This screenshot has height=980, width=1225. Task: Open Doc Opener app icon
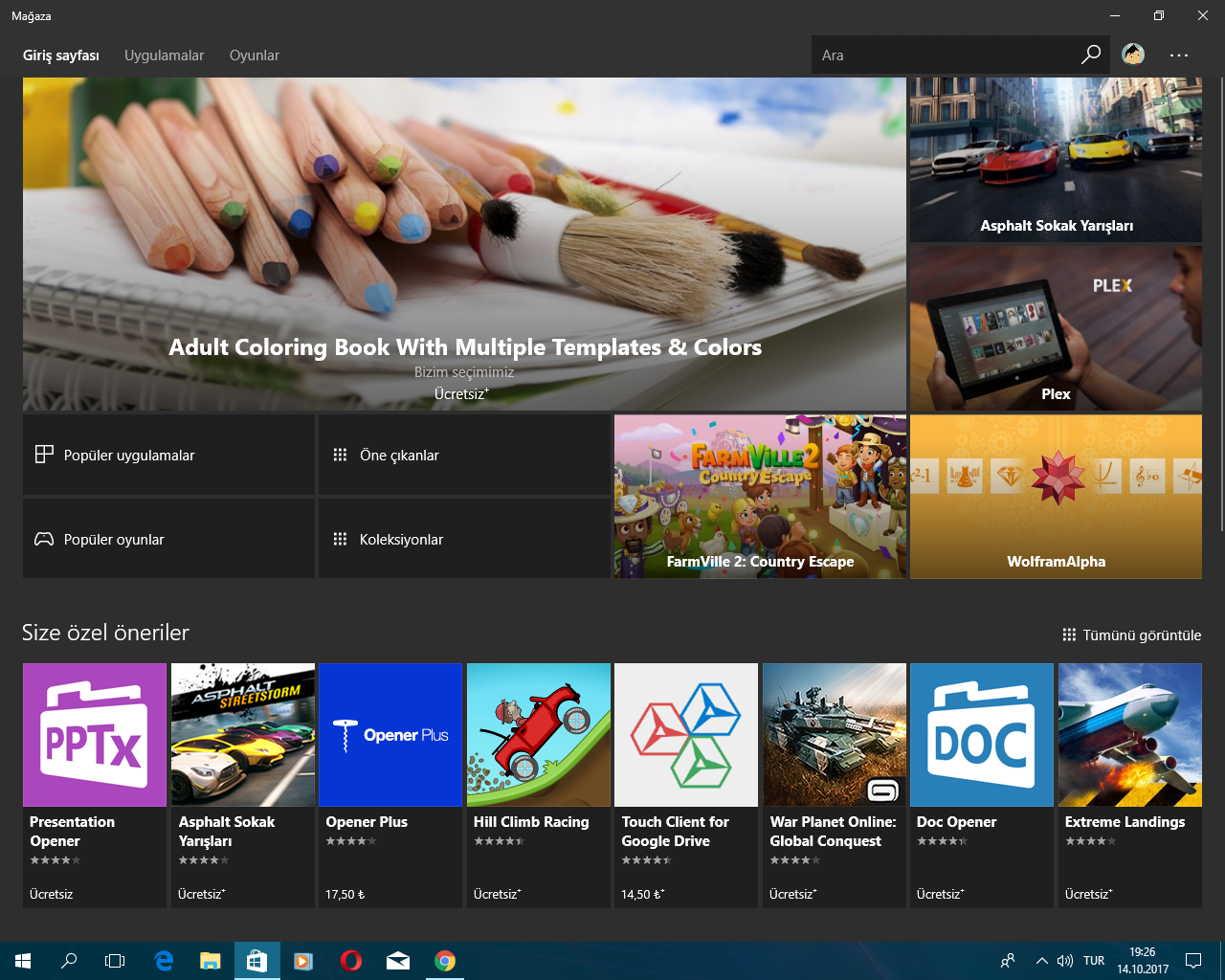(x=982, y=735)
